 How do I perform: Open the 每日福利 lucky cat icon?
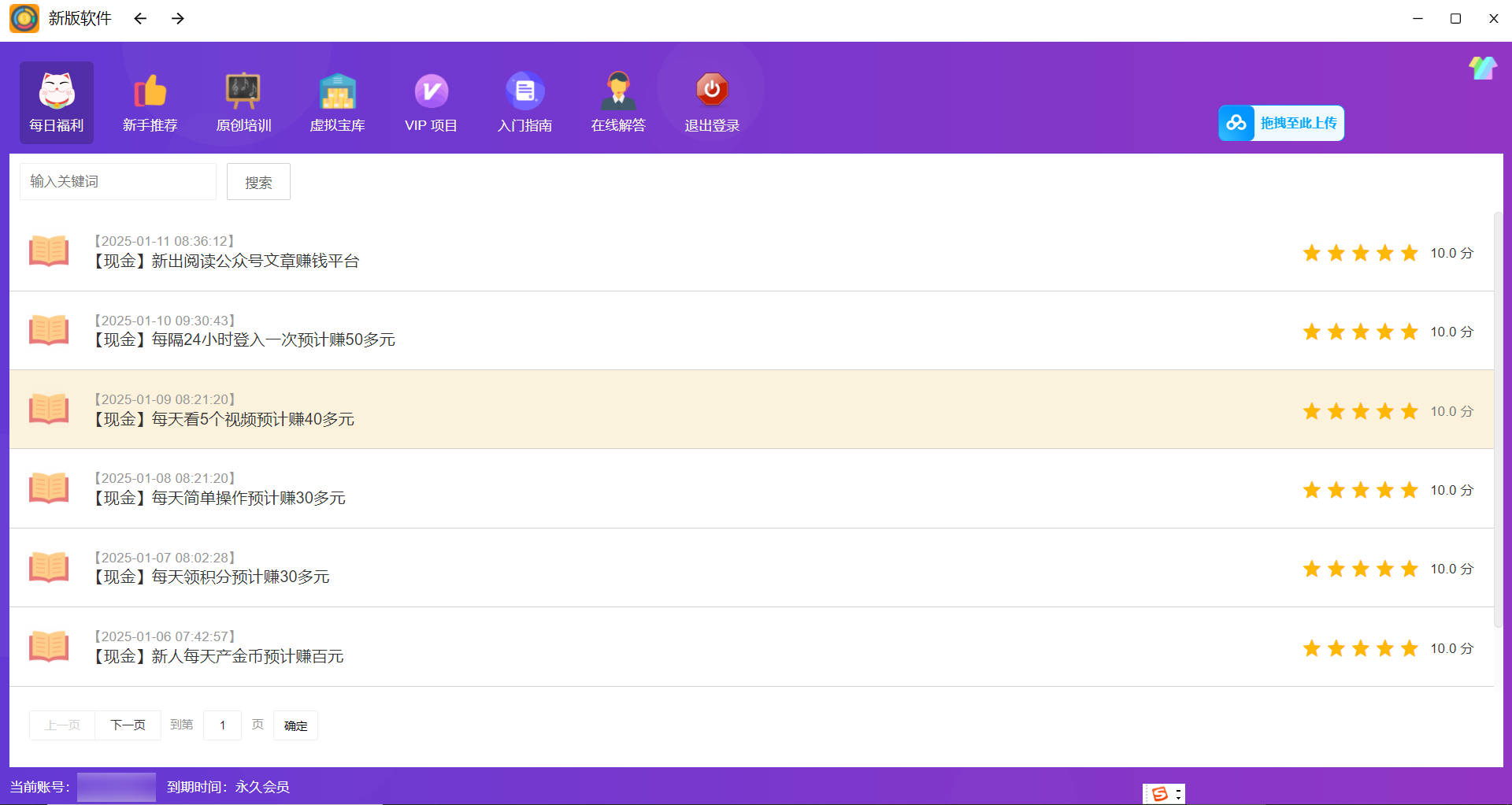[57, 91]
